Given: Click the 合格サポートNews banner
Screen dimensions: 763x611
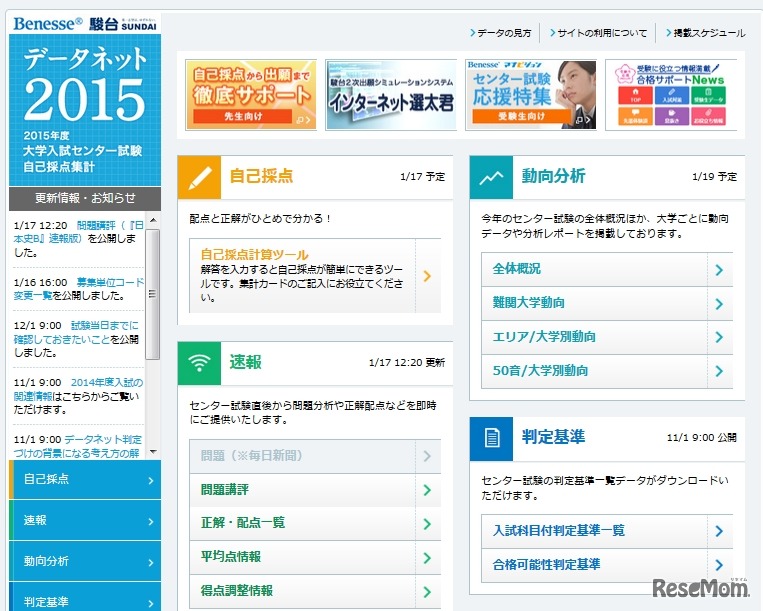Looking at the screenshot, I should (672, 95).
